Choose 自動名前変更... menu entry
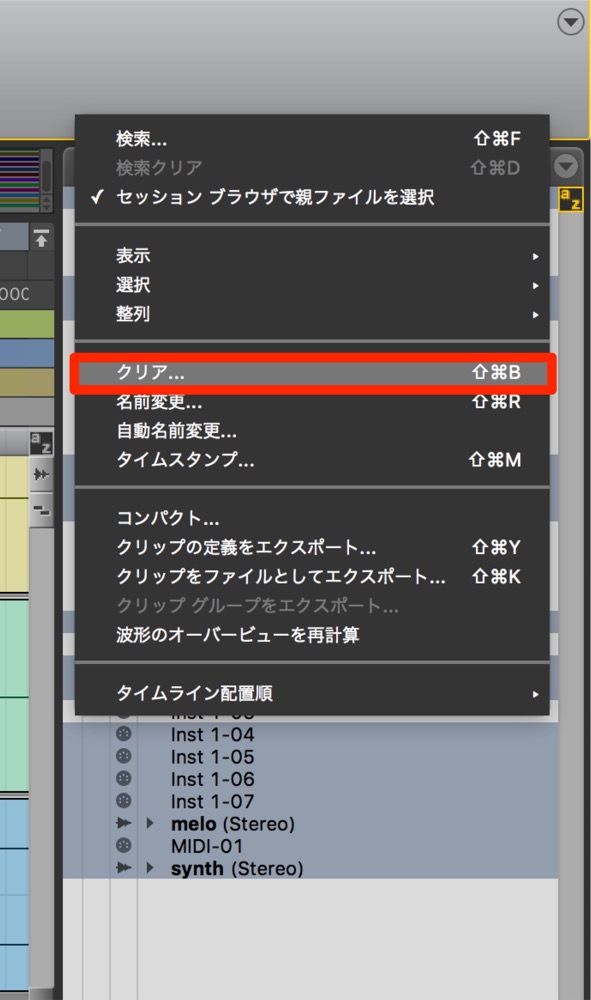The image size is (591, 1000). coord(312,430)
